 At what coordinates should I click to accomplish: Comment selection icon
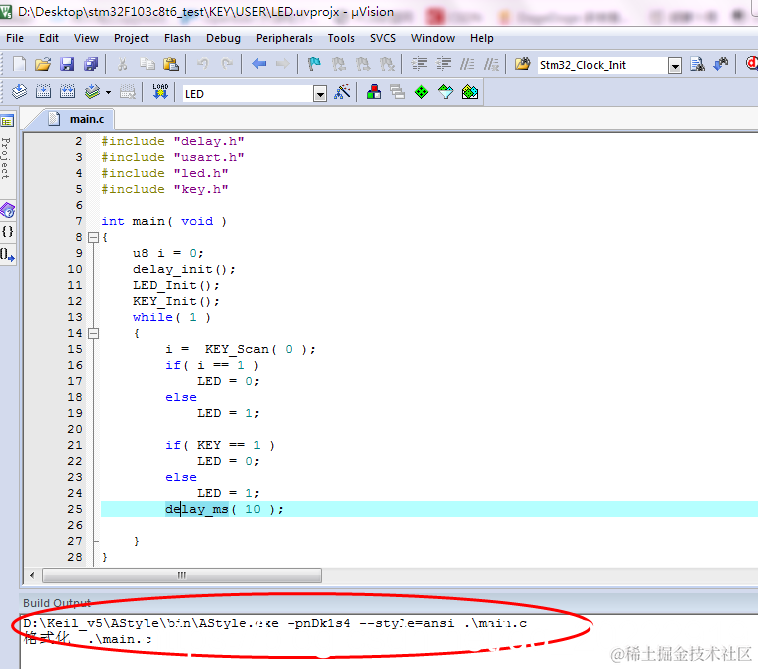pyautogui.click(x=466, y=64)
